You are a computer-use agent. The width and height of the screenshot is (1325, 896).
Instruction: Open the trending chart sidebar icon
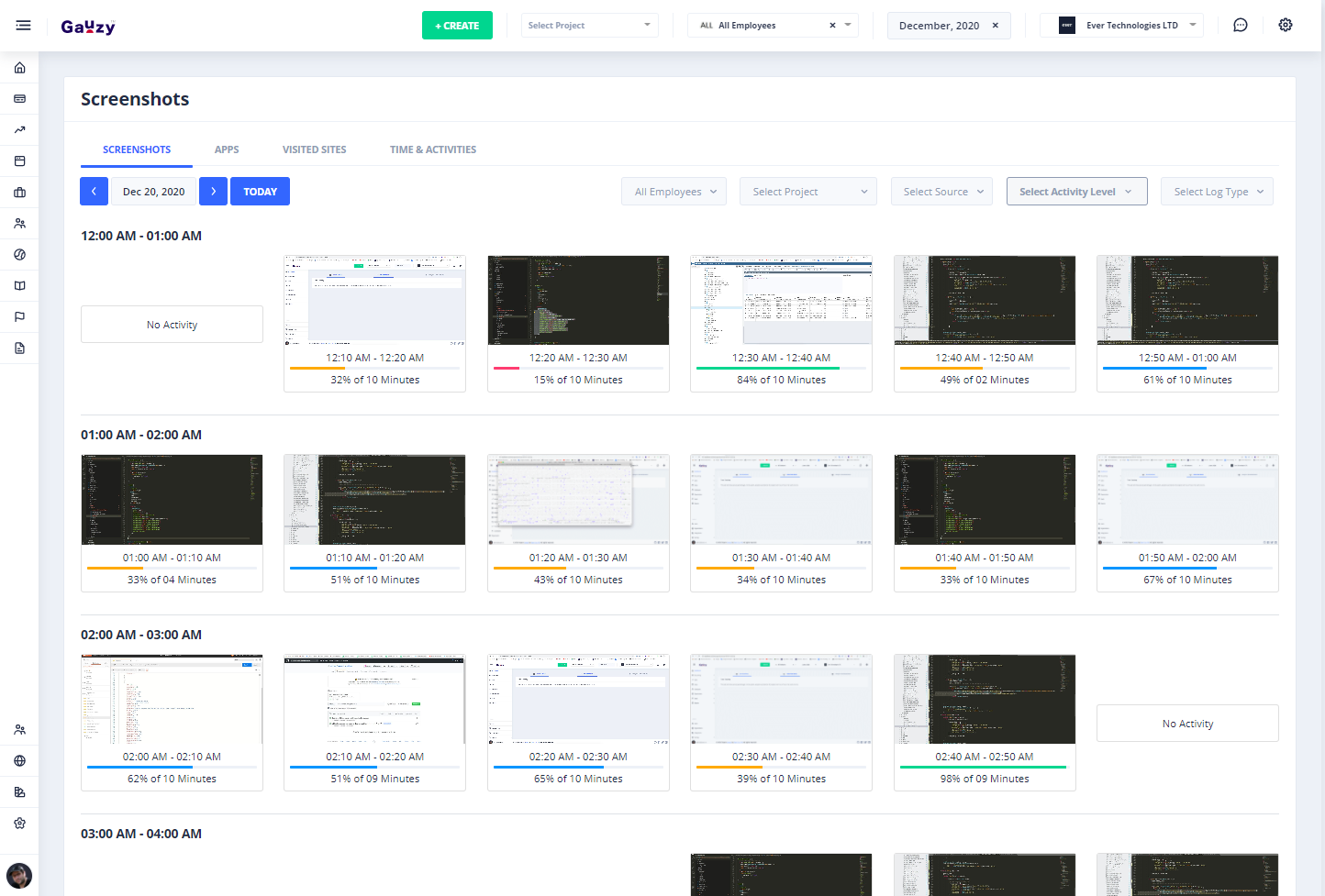(x=19, y=130)
